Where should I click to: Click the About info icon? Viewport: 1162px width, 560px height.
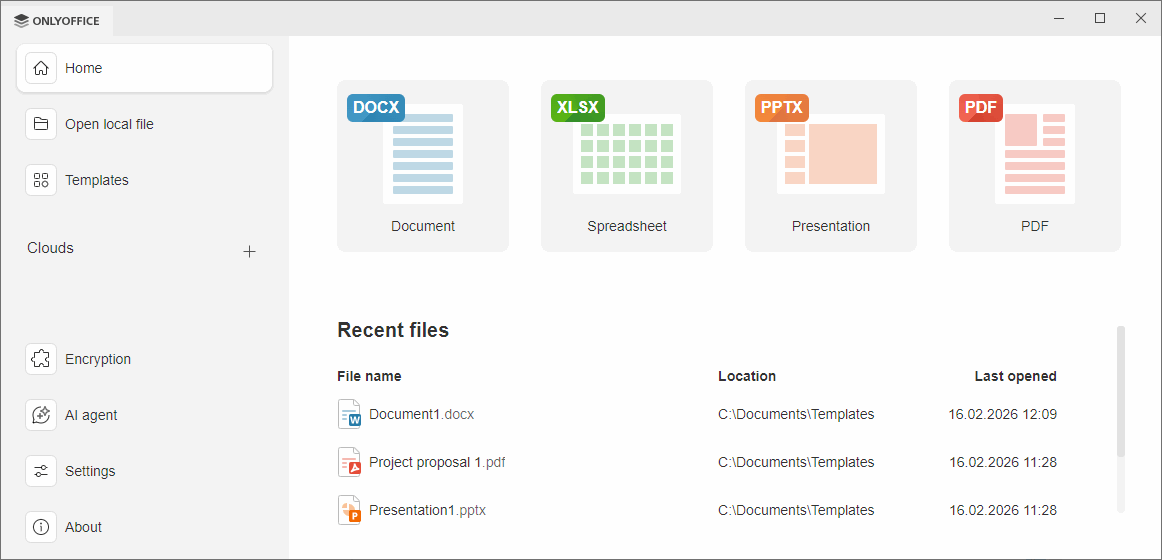pos(41,527)
